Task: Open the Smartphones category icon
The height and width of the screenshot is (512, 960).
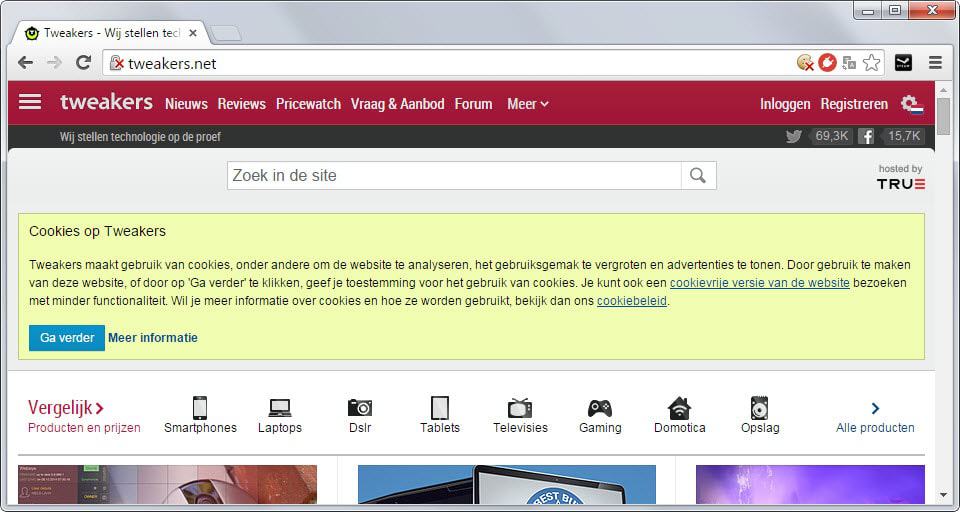Action: pyautogui.click(x=200, y=408)
